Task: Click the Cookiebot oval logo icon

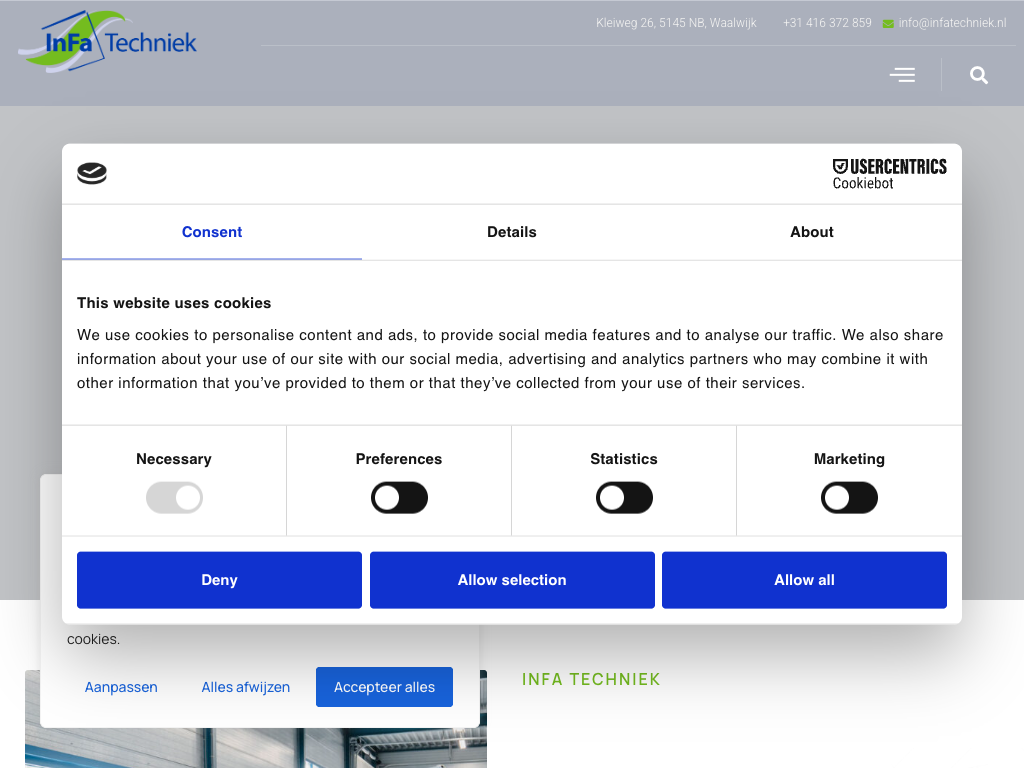Action: click(92, 174)
